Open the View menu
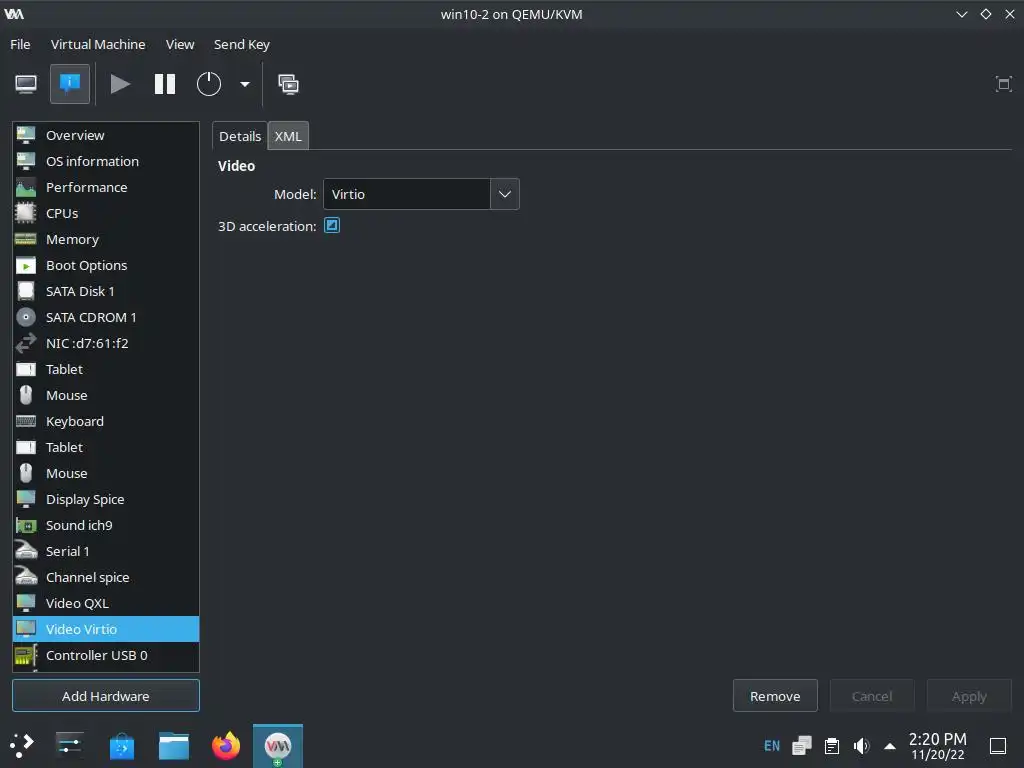 180,44
